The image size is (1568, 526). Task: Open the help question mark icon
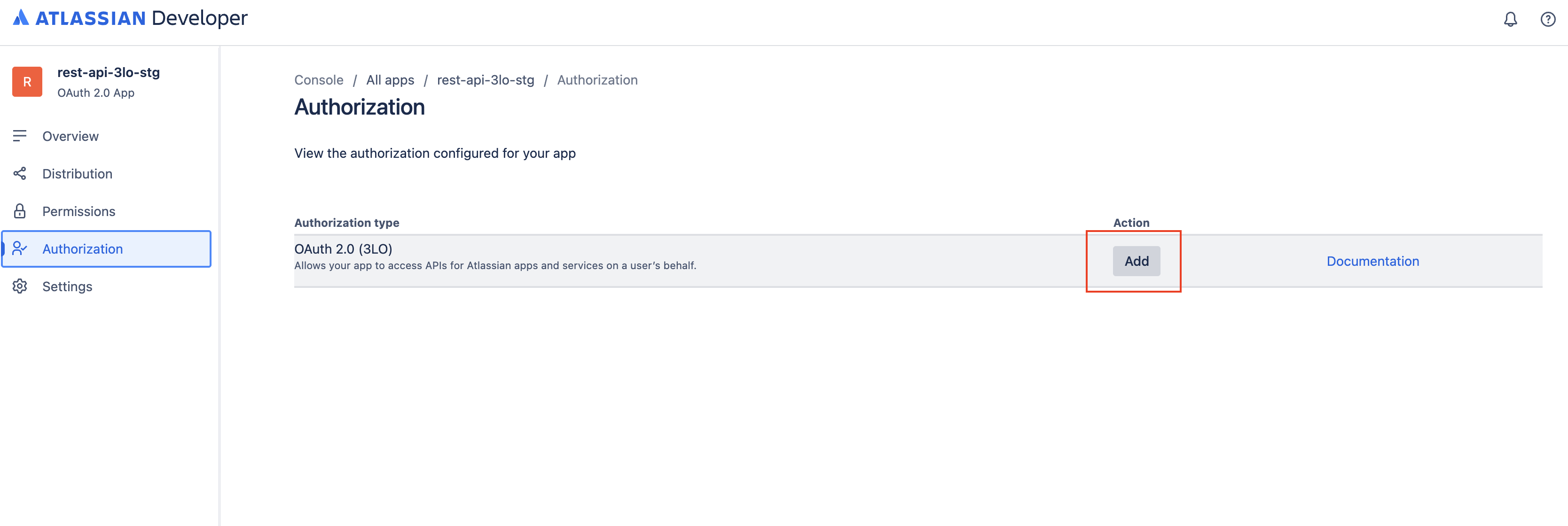pos(1548,18)
